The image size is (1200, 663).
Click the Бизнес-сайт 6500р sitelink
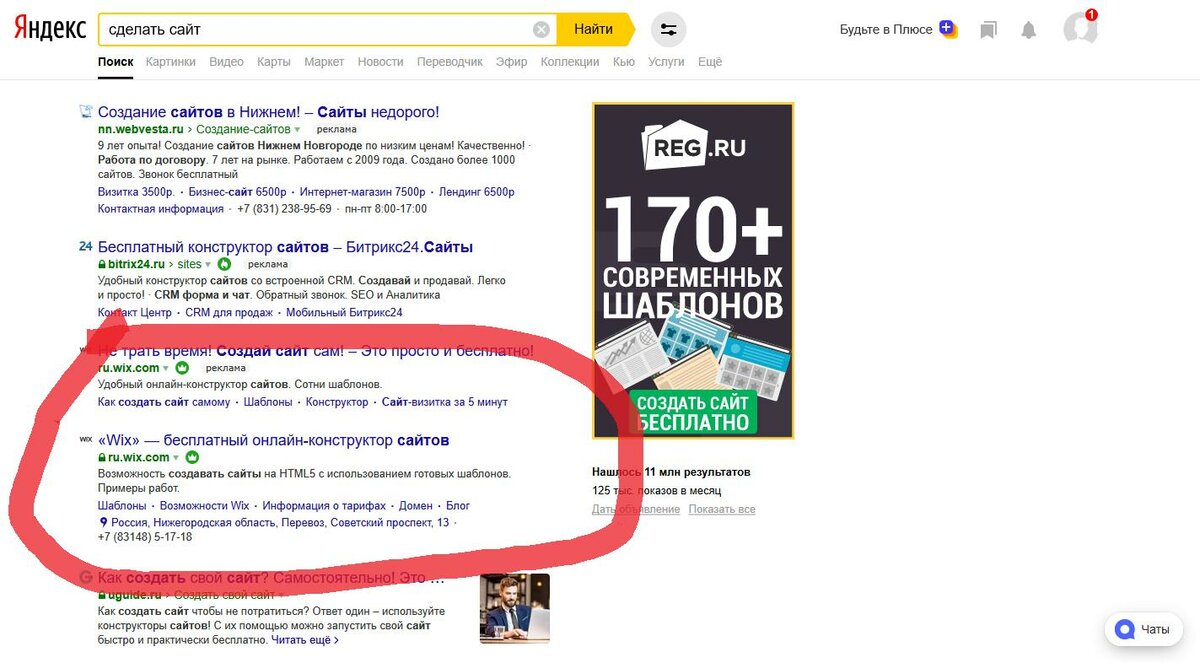(237, 192)
